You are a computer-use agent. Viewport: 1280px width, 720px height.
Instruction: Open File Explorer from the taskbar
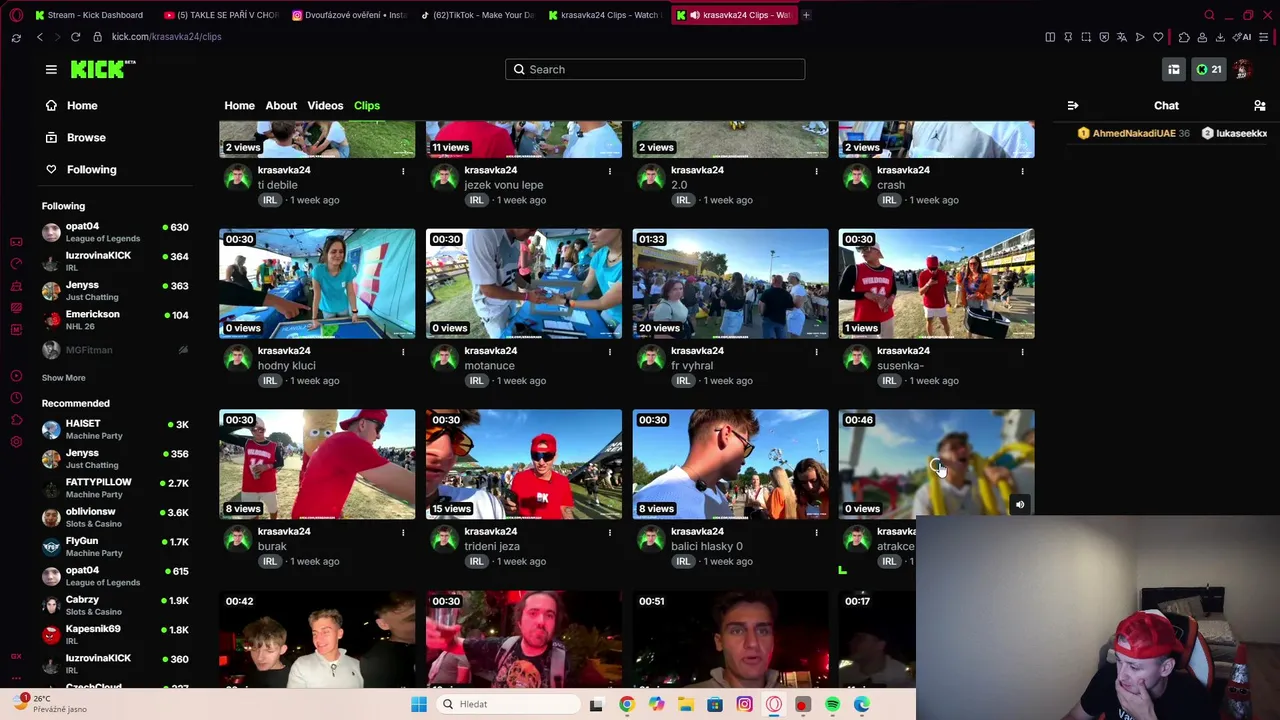685,704
